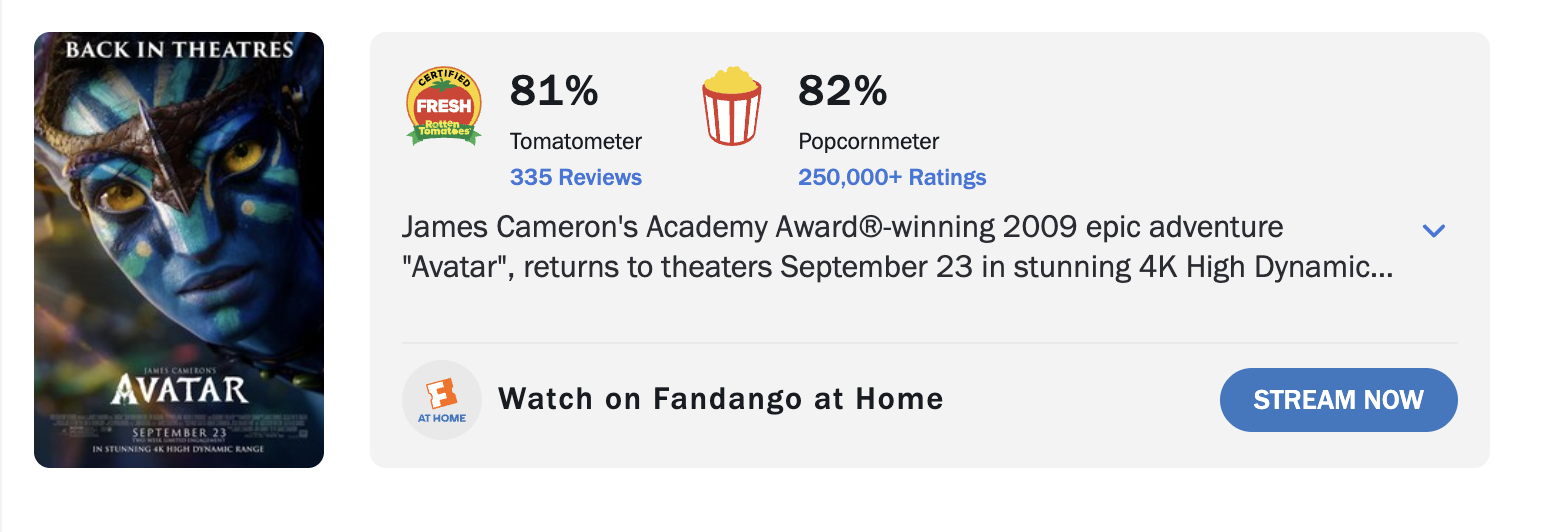The width and height of the screenshot is (1568, 532).
Task: Click the Fandango at Home logo
Action: pyautogui.click(x=442, y=400)
